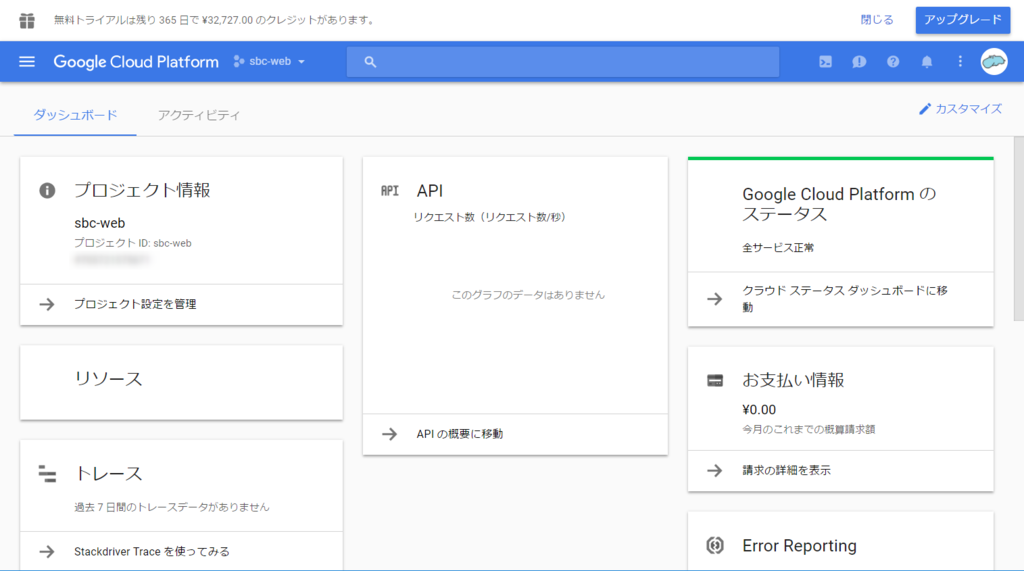The image size is (1024, 571).
Task: Click the API card icon
Action: [390, 191]
